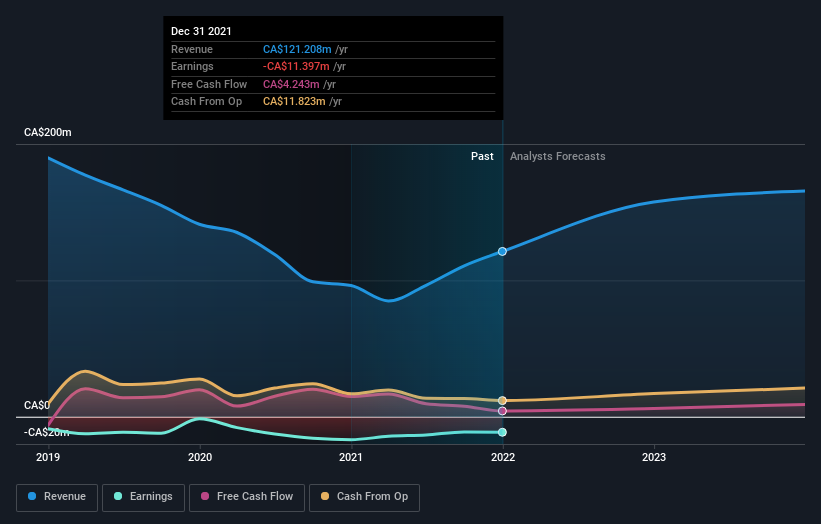Click the blue Revenue legend dot

32,496
